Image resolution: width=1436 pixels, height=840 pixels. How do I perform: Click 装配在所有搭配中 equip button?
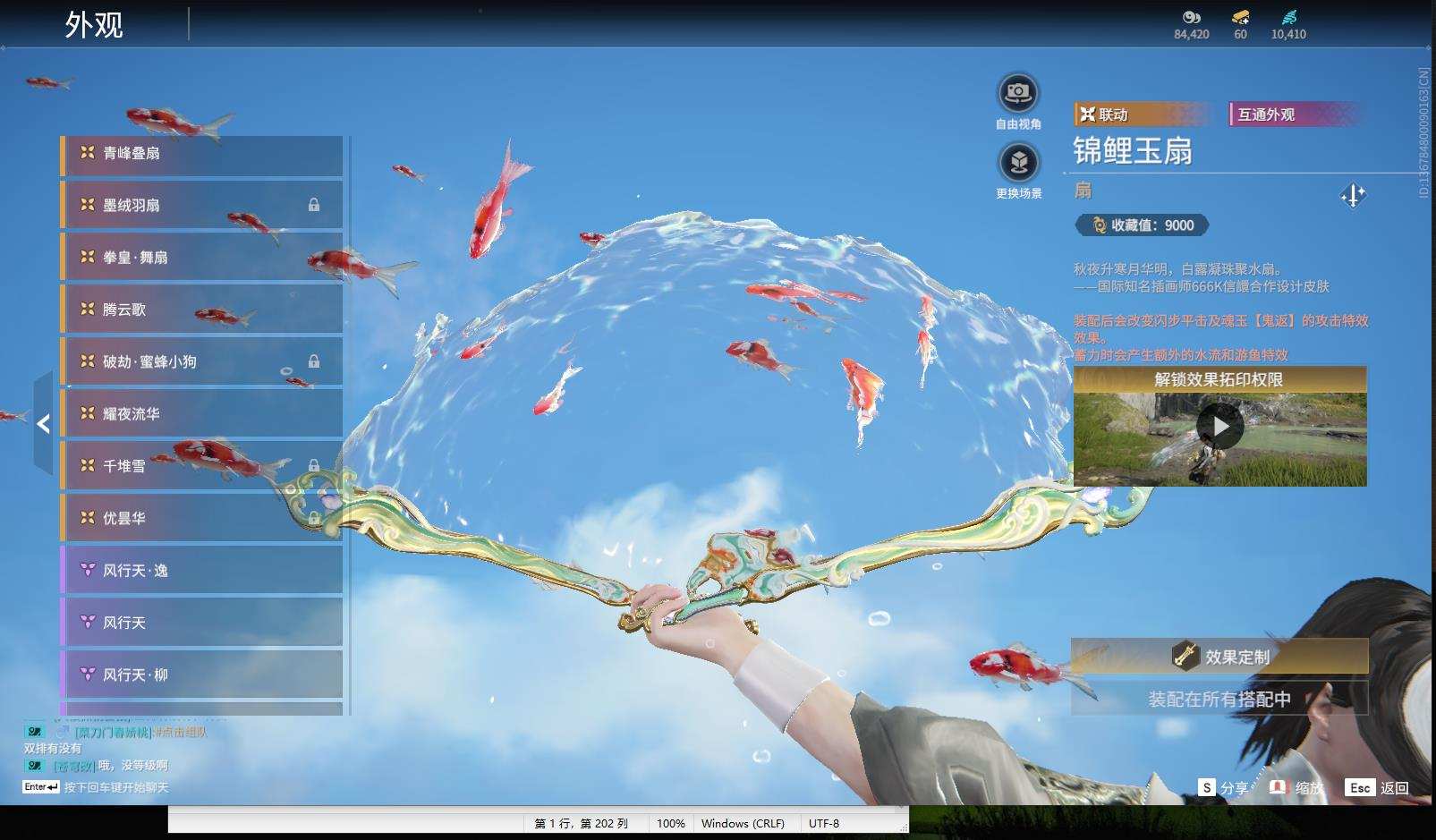(x=1219, y=699)
